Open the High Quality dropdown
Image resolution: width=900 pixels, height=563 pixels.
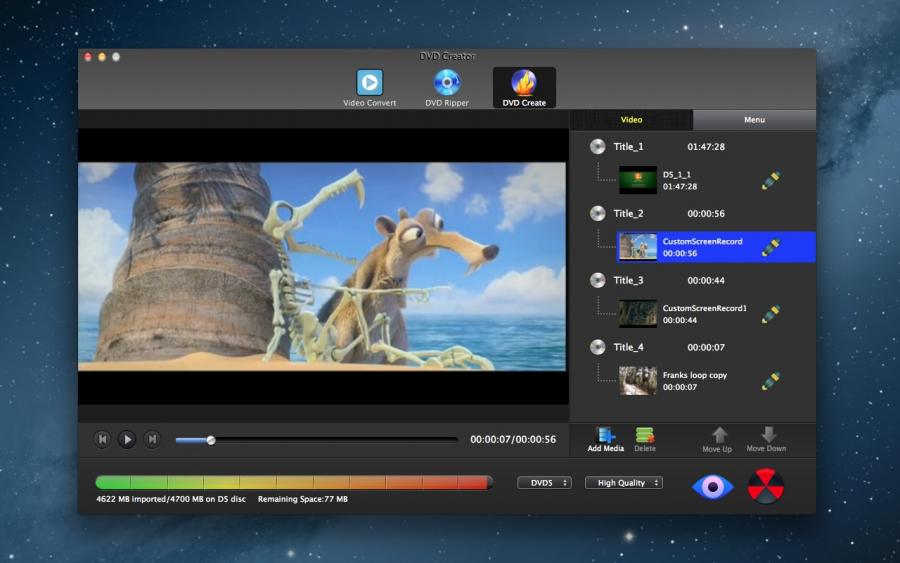coord(624,483)
